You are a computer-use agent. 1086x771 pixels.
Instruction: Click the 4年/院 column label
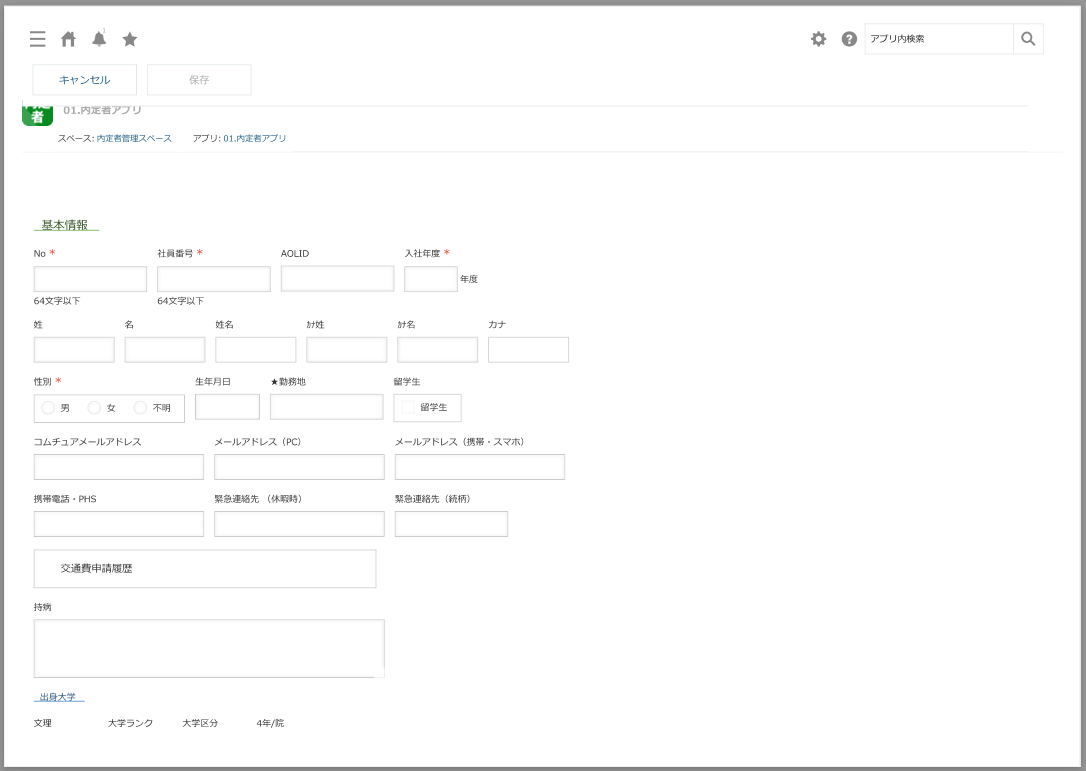[270, 723]
